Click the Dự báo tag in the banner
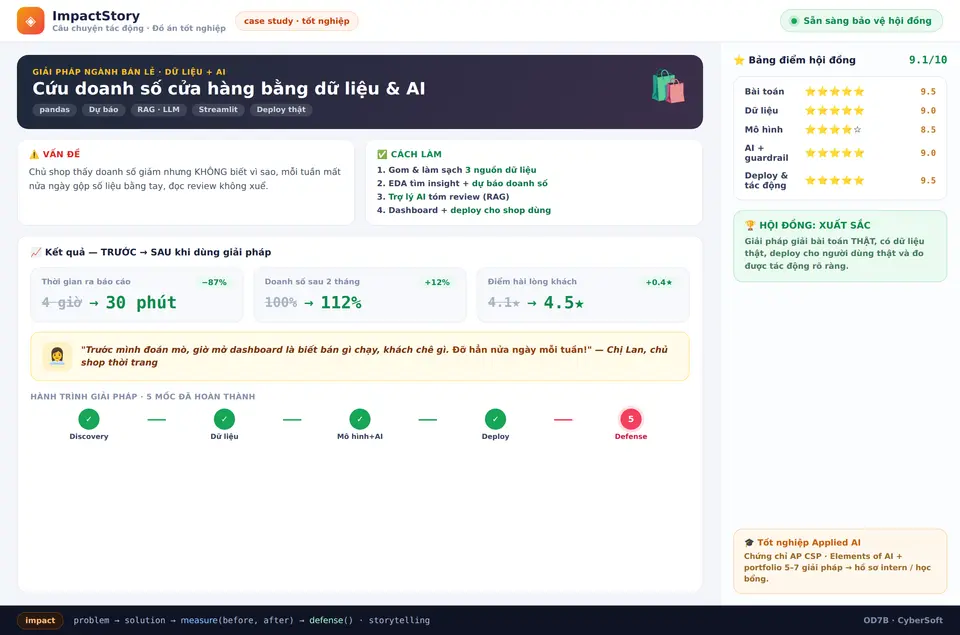The height and width of the screenshot is (635, 960). point(103,110)
